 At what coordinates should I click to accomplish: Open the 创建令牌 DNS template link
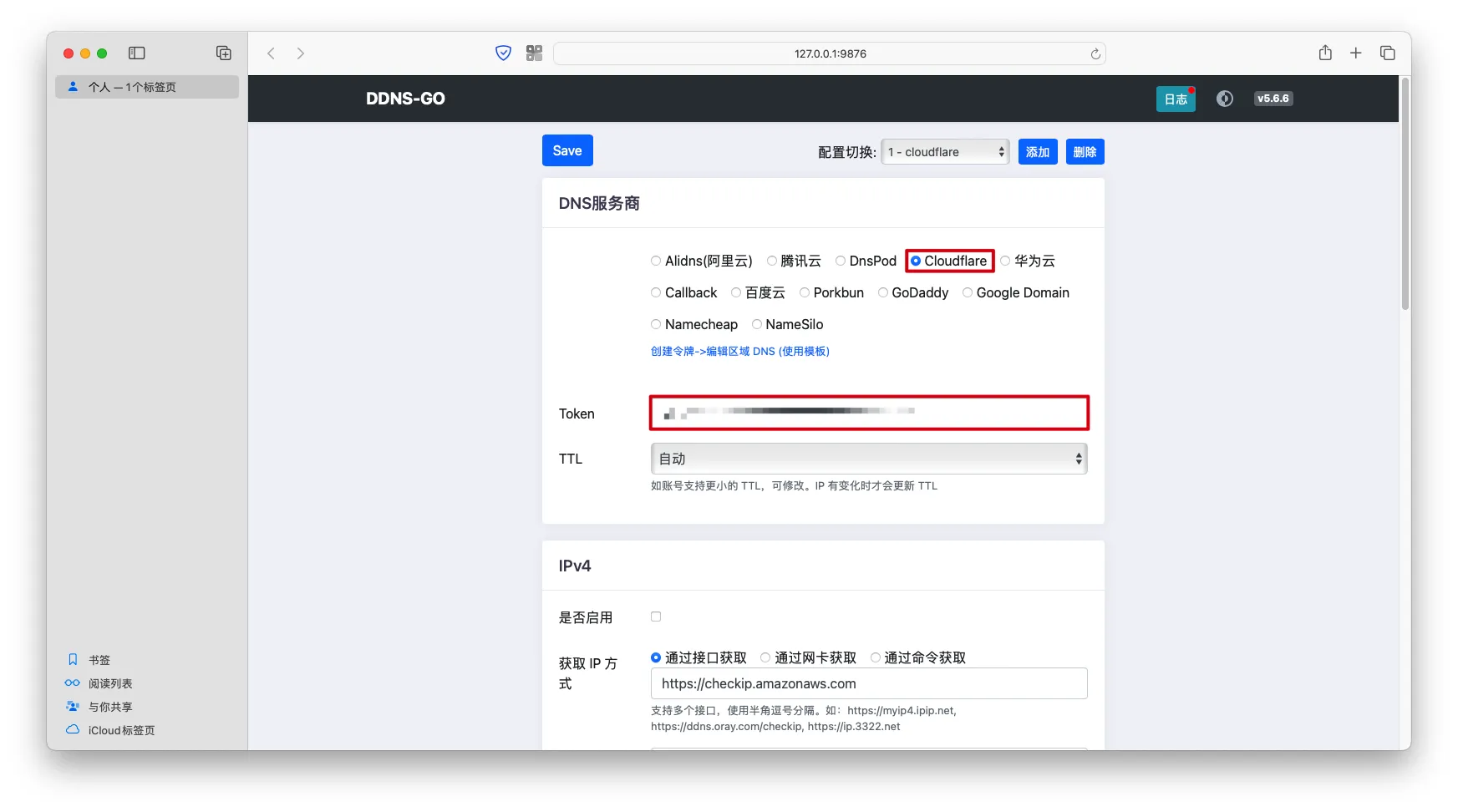click(740, 352)
